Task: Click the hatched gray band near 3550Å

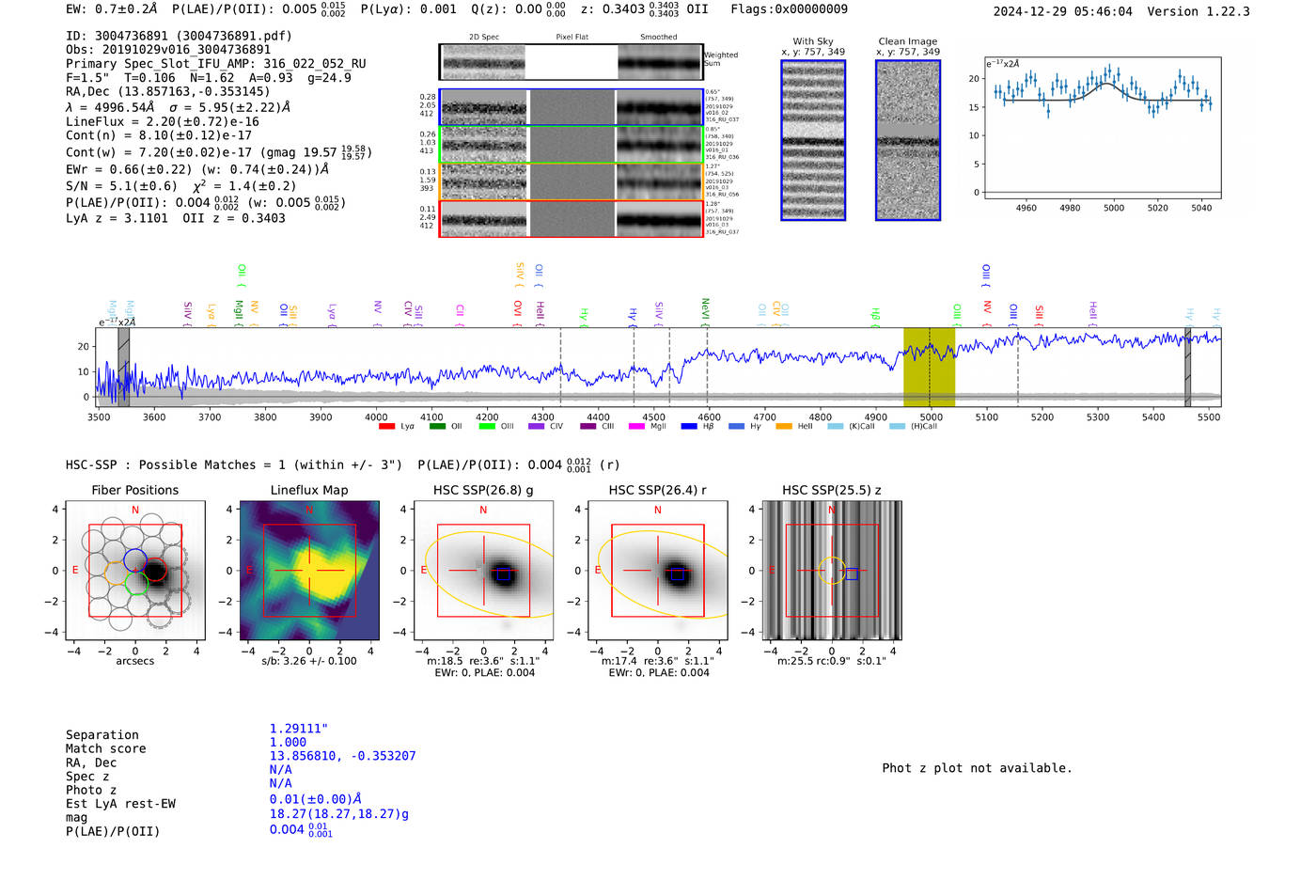Action: click(123, 367)
